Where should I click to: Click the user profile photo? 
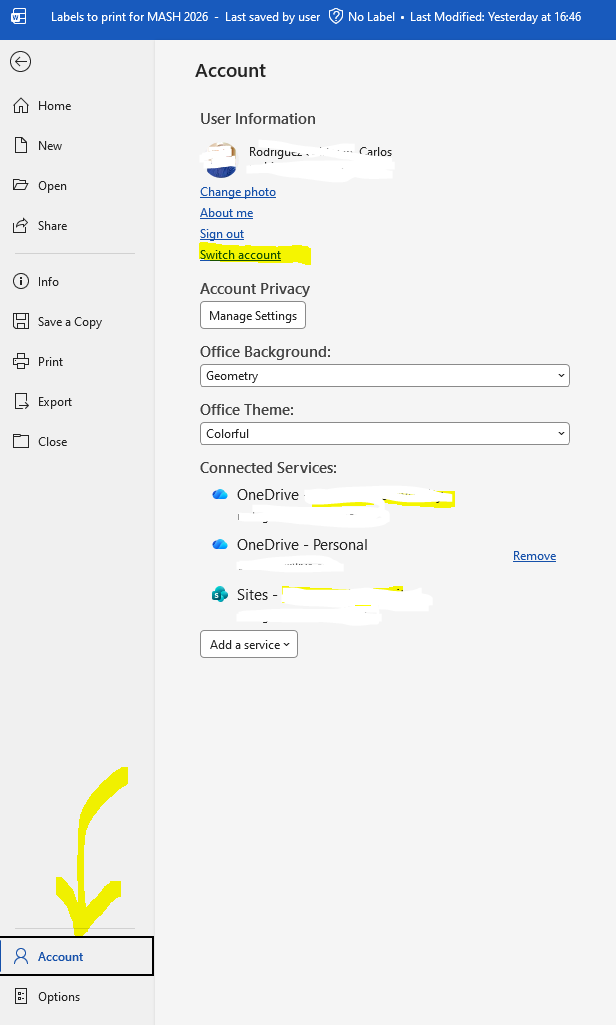tap(220, 160)
